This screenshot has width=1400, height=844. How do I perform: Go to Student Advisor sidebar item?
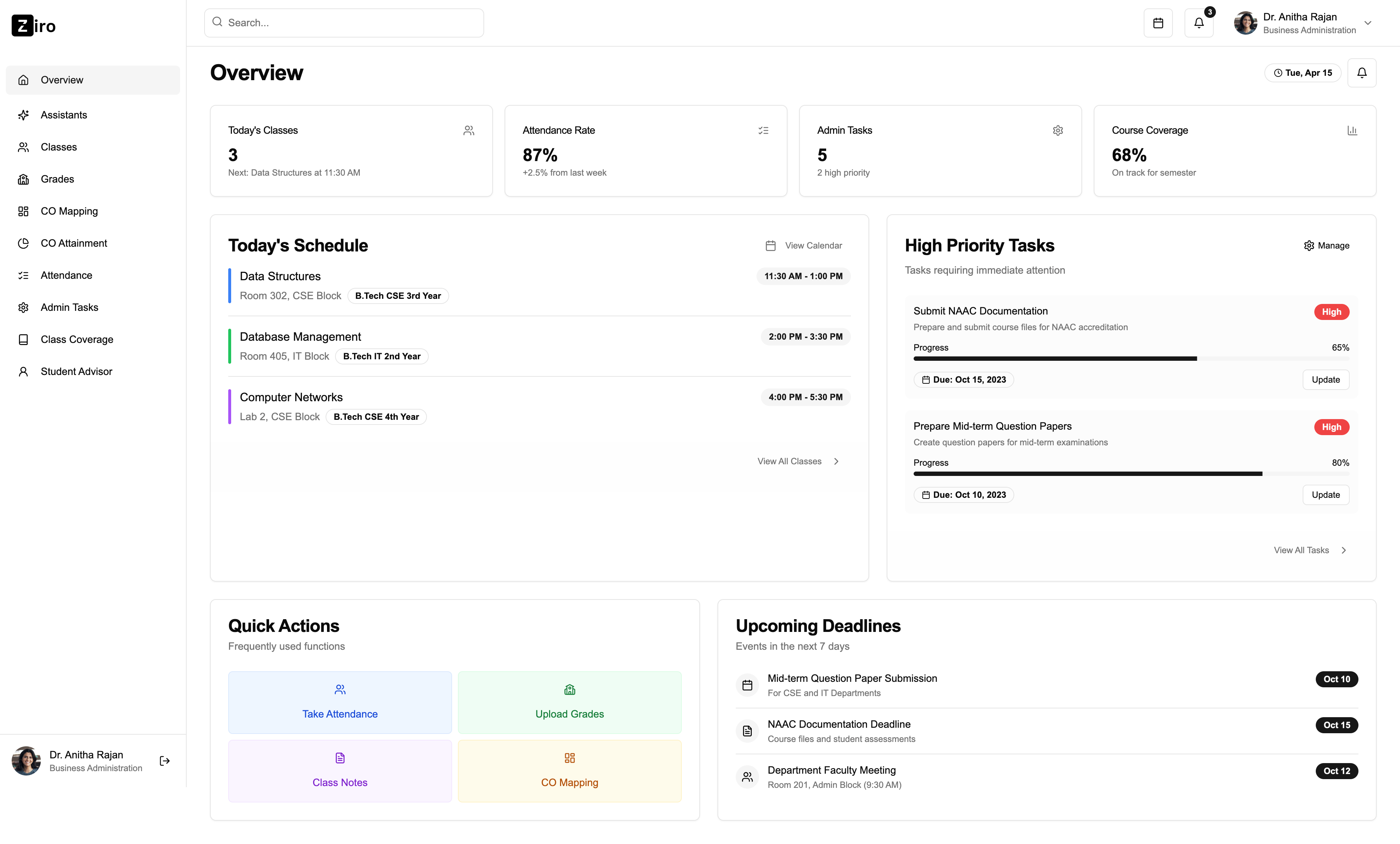(77, 371)
